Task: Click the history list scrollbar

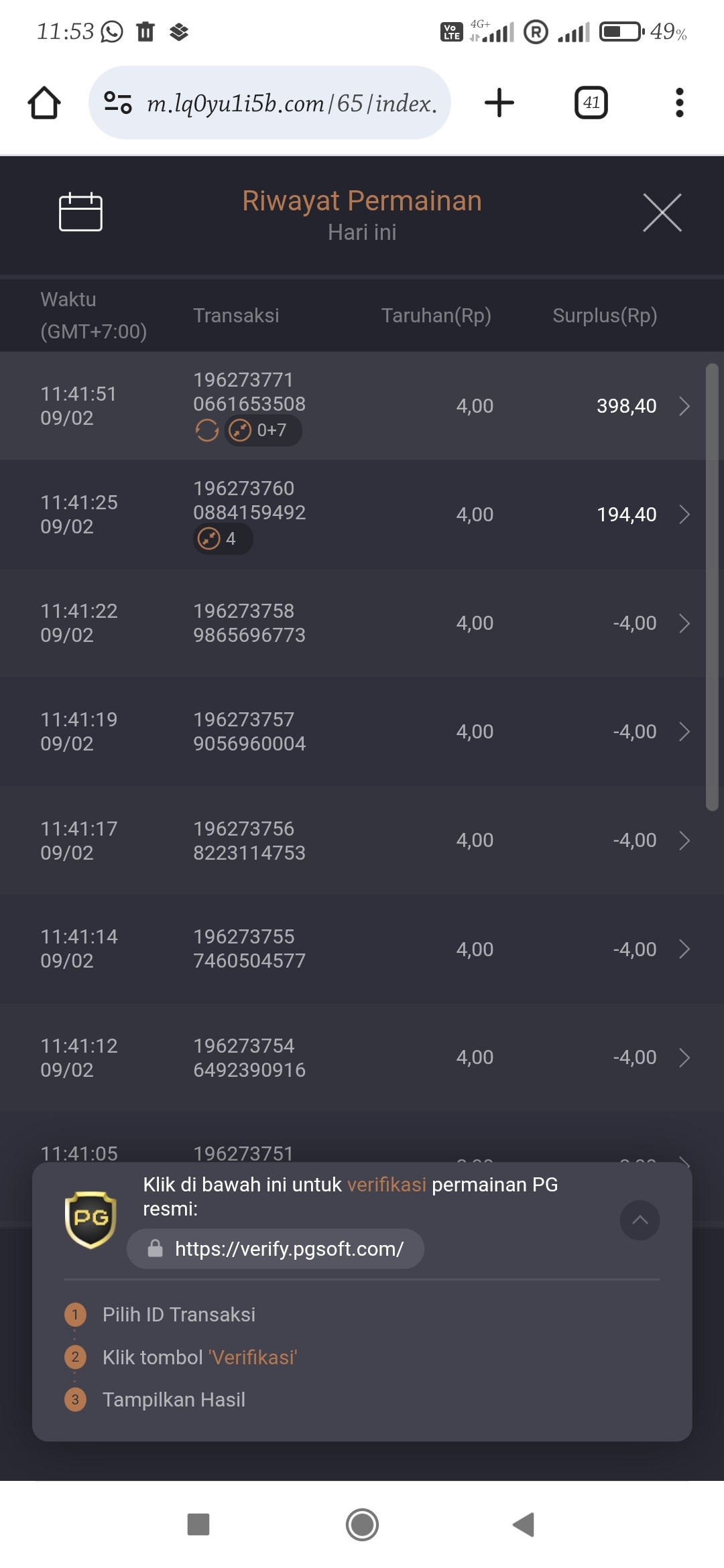Action: 712,587
